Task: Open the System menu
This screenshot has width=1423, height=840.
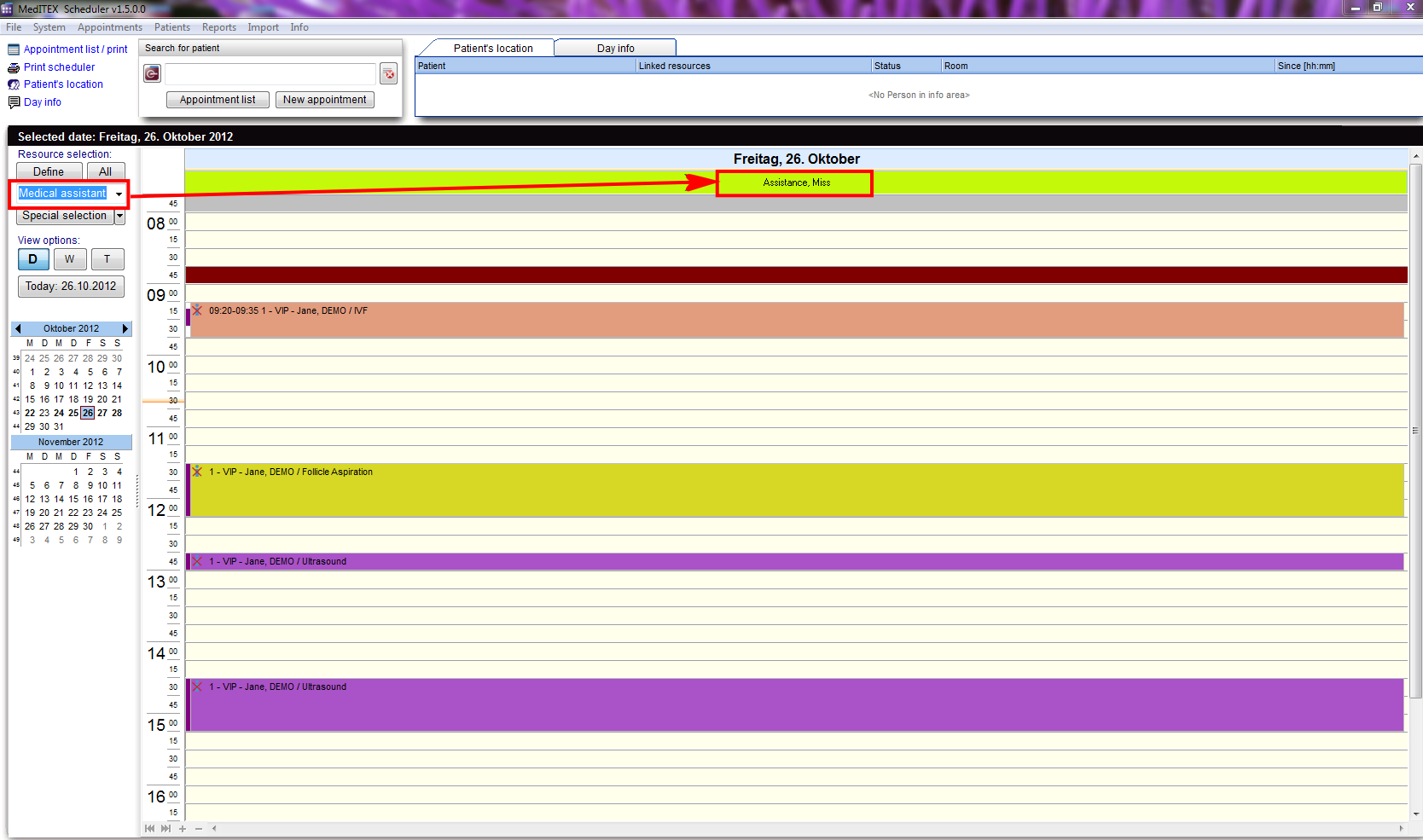Action: click(49, 27)
